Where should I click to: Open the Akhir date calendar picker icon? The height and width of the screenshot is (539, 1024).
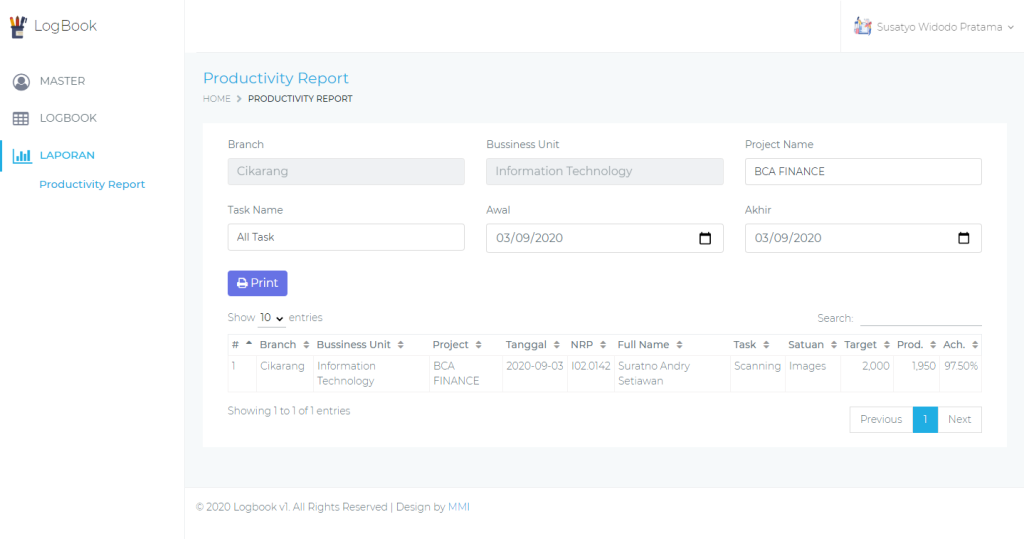pyautogui.click(x=963, y=238)
